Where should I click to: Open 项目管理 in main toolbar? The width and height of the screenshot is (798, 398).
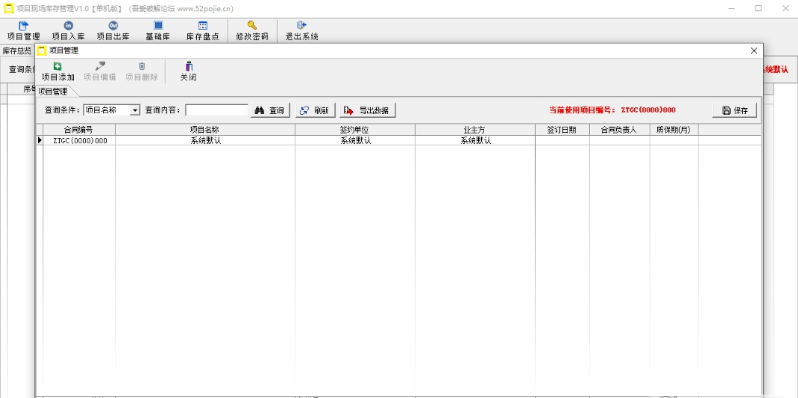(x=23, y=31)
